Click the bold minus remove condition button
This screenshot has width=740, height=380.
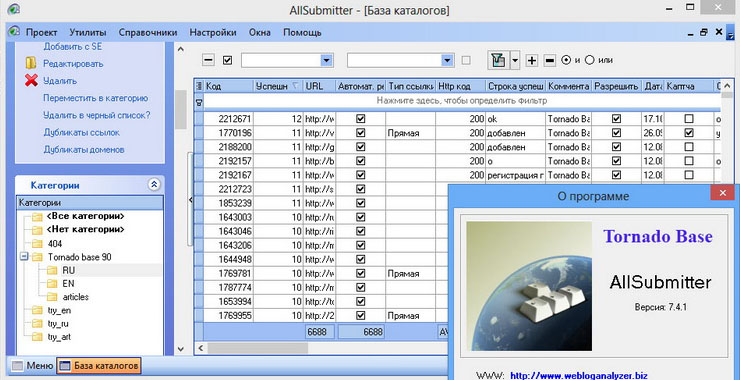pos(550,60)
